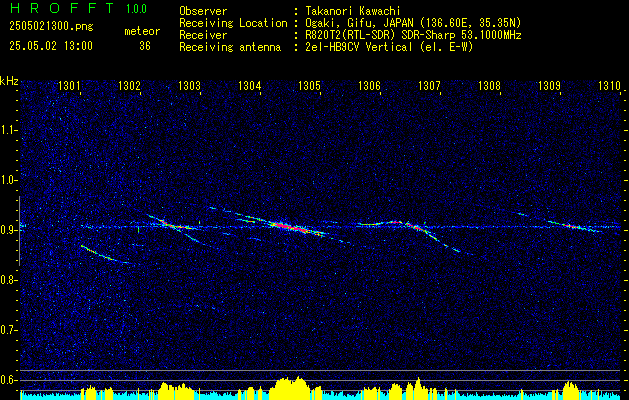The height and width of the screenshot is (400, 629).
Task: Click the meteor echo trail after 1301
Action: [104, 254]
